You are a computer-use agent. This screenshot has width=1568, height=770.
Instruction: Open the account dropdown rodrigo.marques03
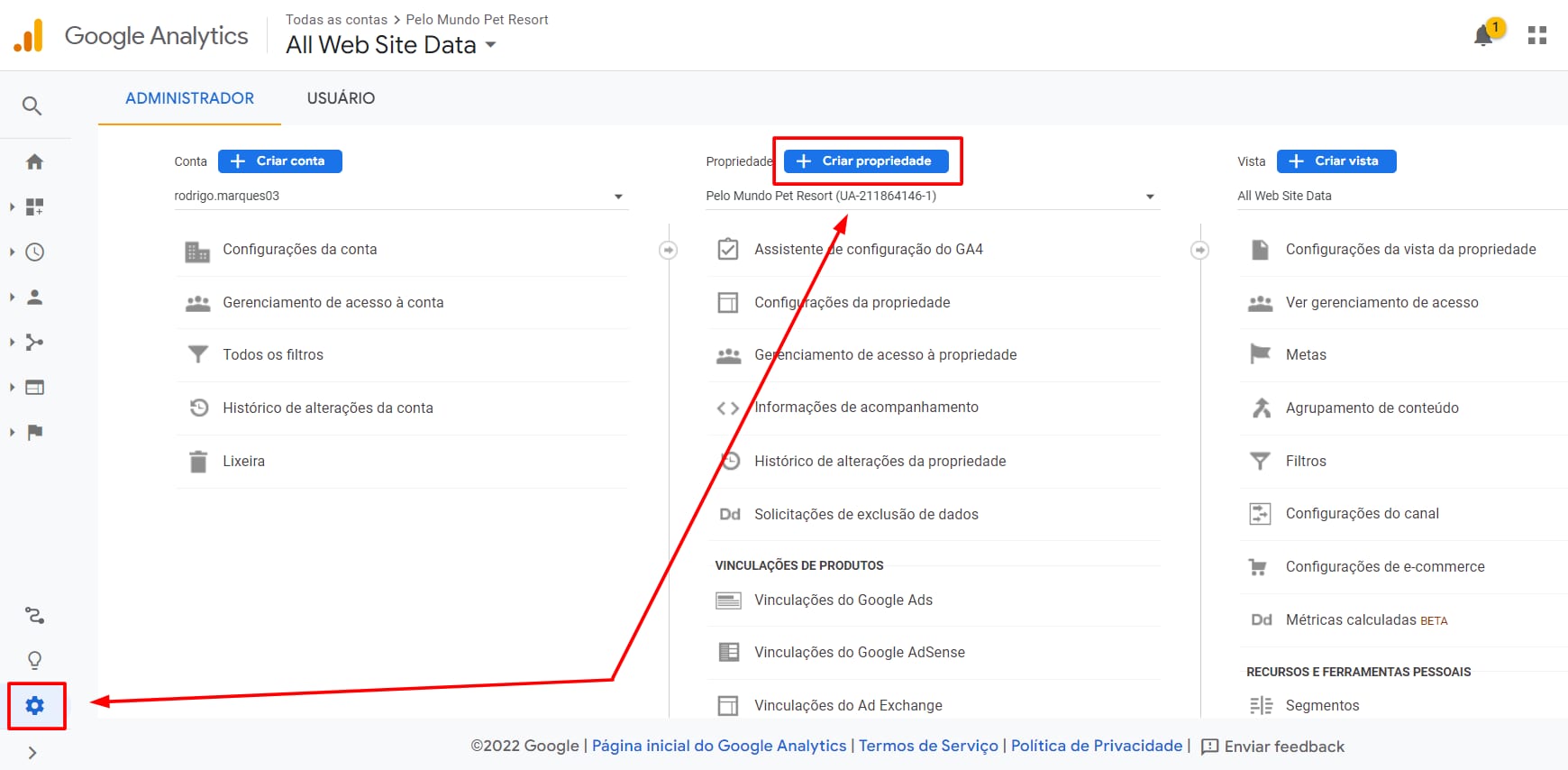point(399,197)
